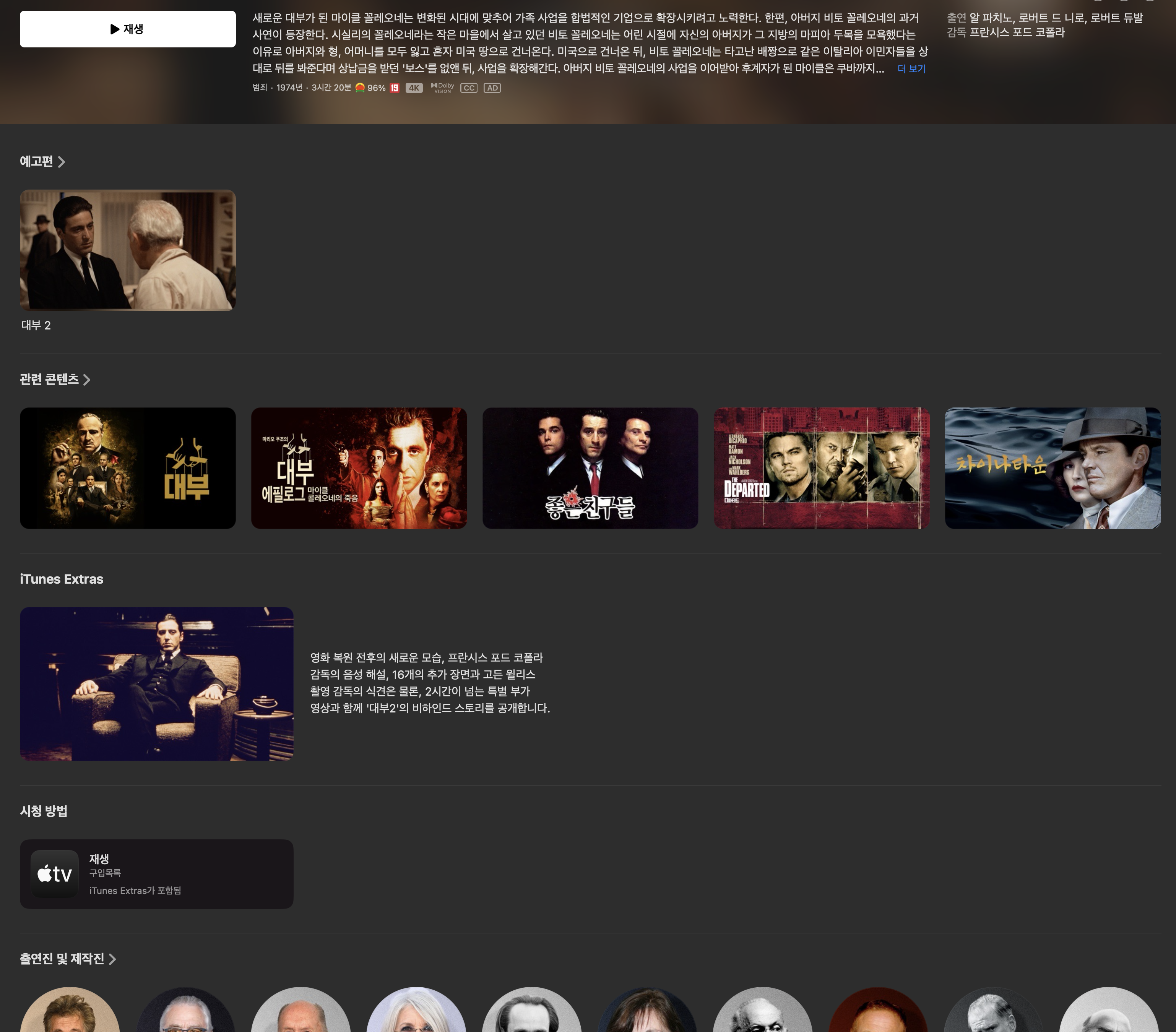1176x1032 pixels.
Task: Play the 대부 2 trailer thumbnail
Action: click(x=127, y=250)
